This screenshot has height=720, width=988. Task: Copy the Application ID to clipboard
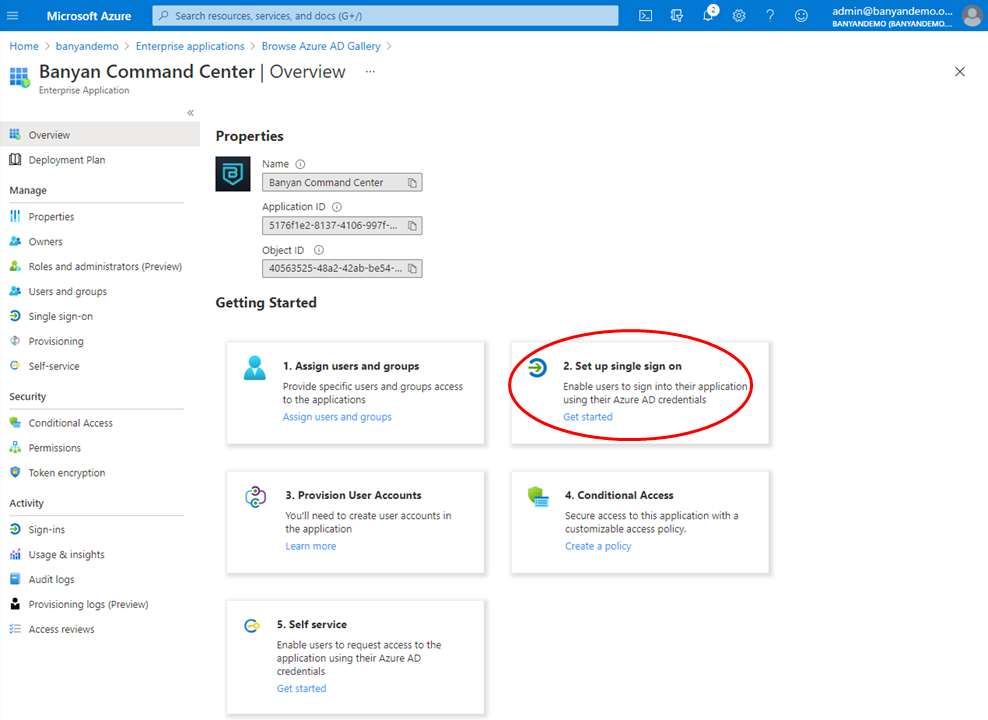[x=411, y=226]
